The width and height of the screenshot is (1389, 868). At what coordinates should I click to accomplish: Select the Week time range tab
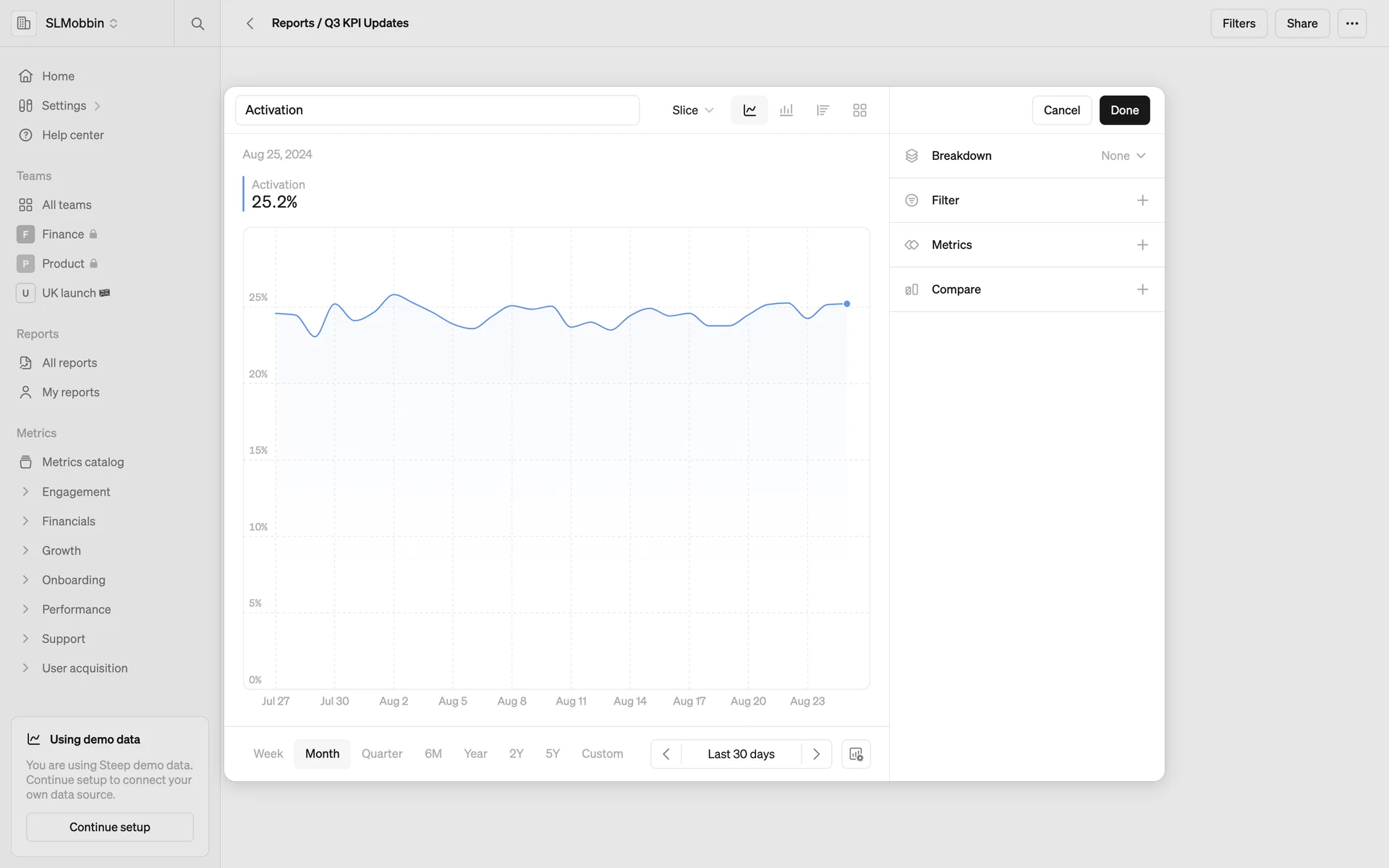(x=268, y=754)
